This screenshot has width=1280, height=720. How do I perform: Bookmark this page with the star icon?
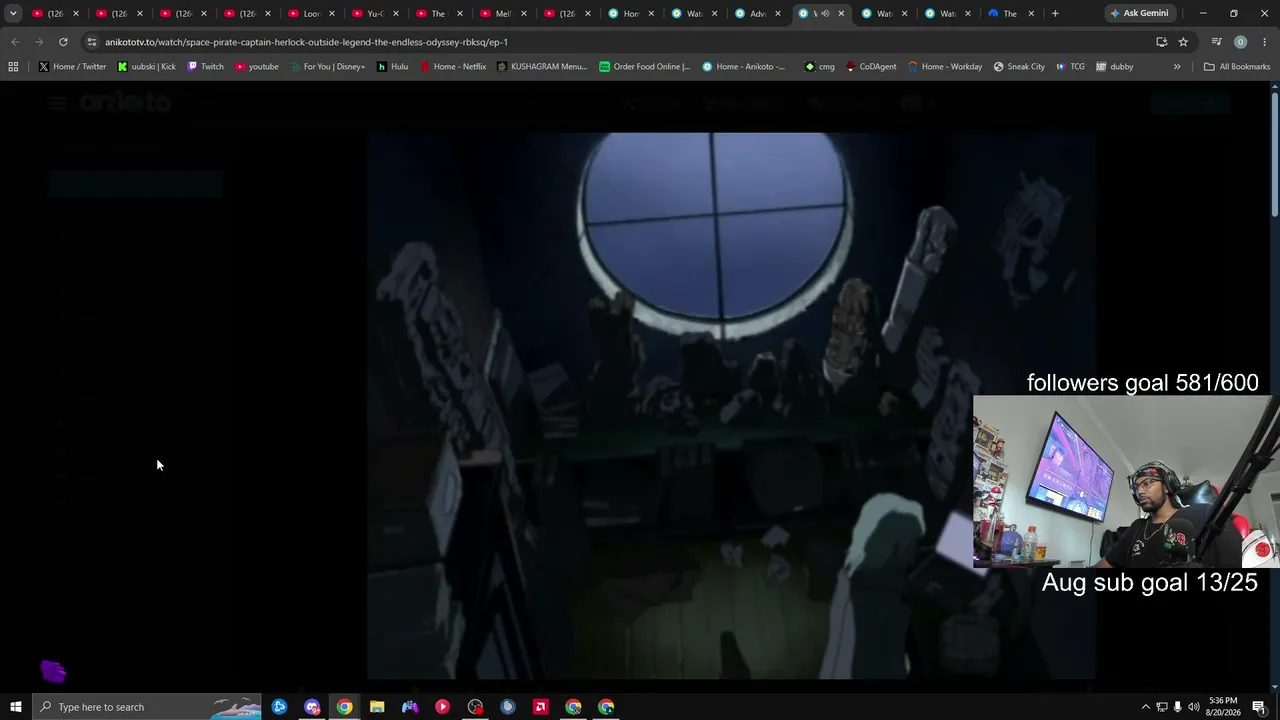point(1183,42)
